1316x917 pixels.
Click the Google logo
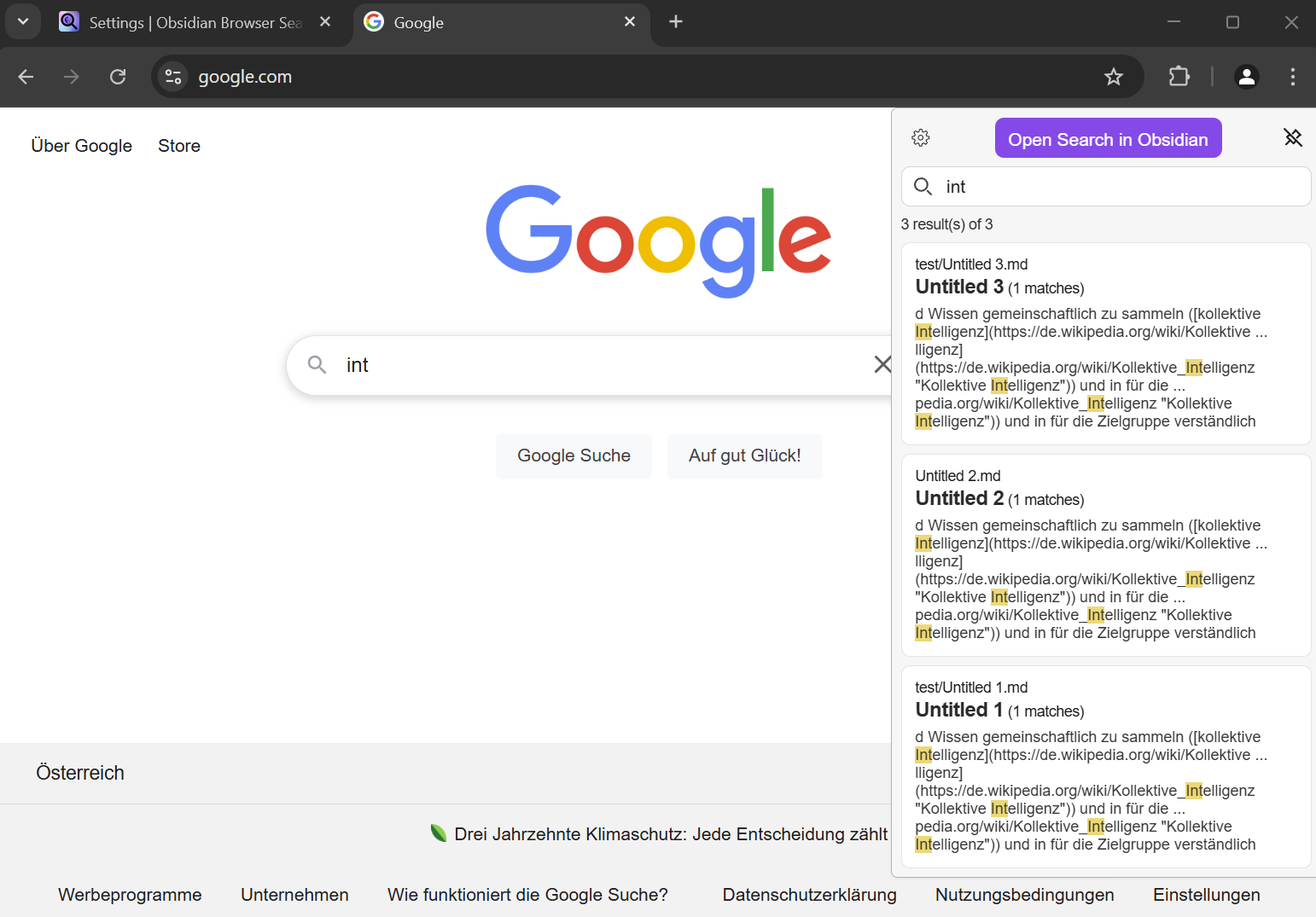coord(658,241)
